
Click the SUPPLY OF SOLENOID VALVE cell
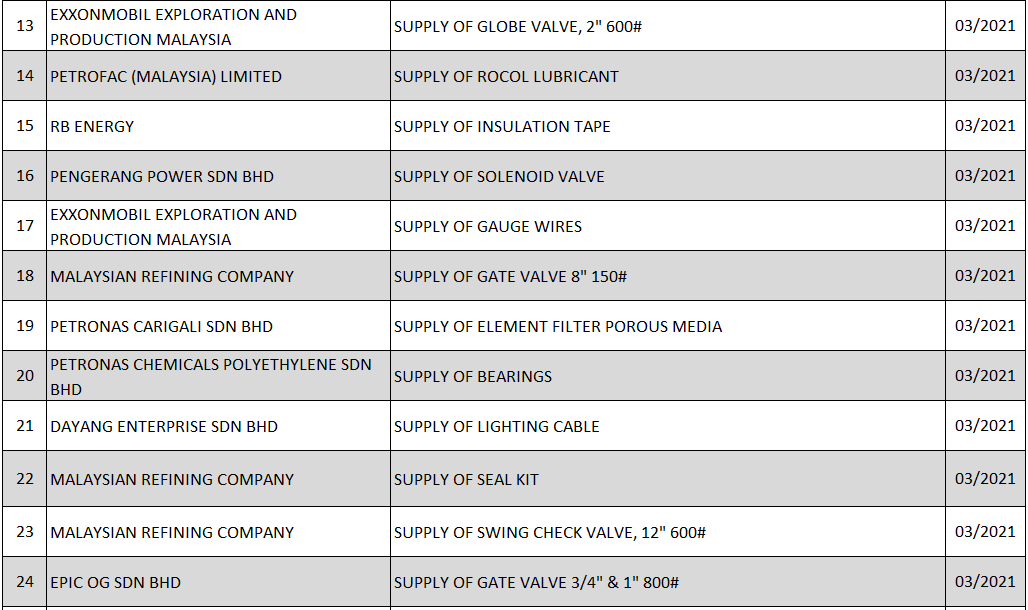pos(499,177)
